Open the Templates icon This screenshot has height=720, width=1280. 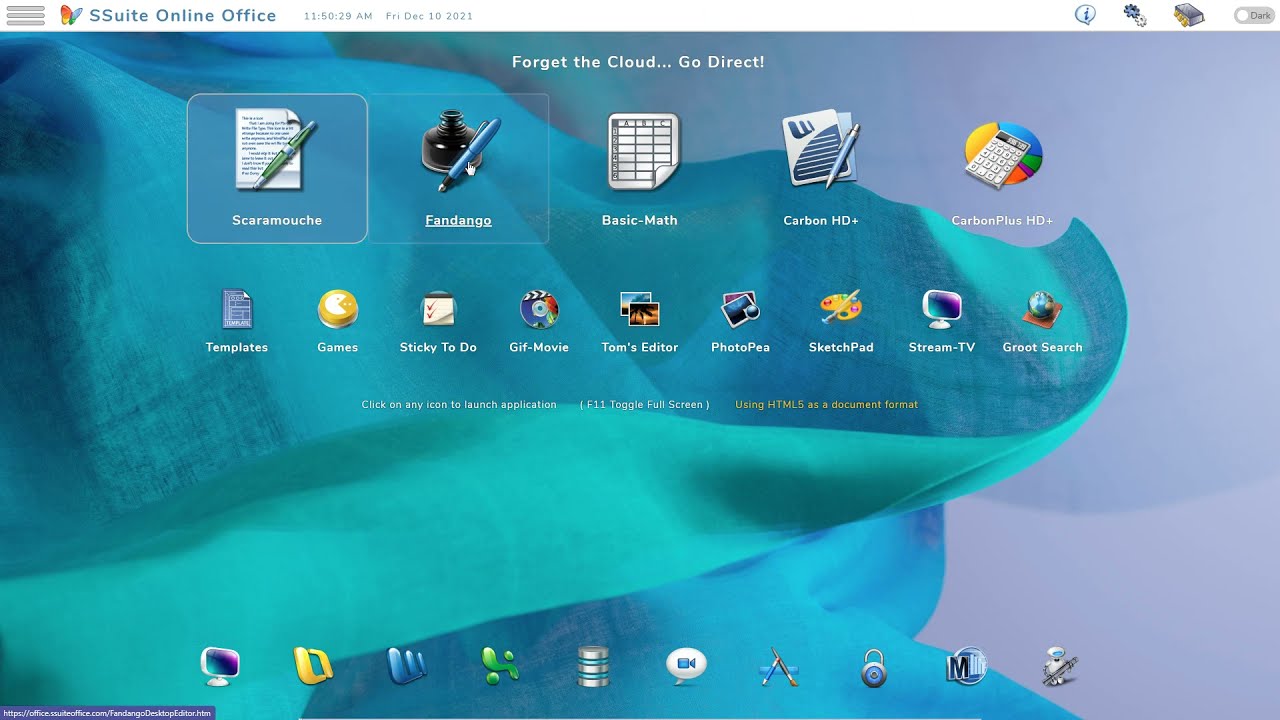coord(237,309)
